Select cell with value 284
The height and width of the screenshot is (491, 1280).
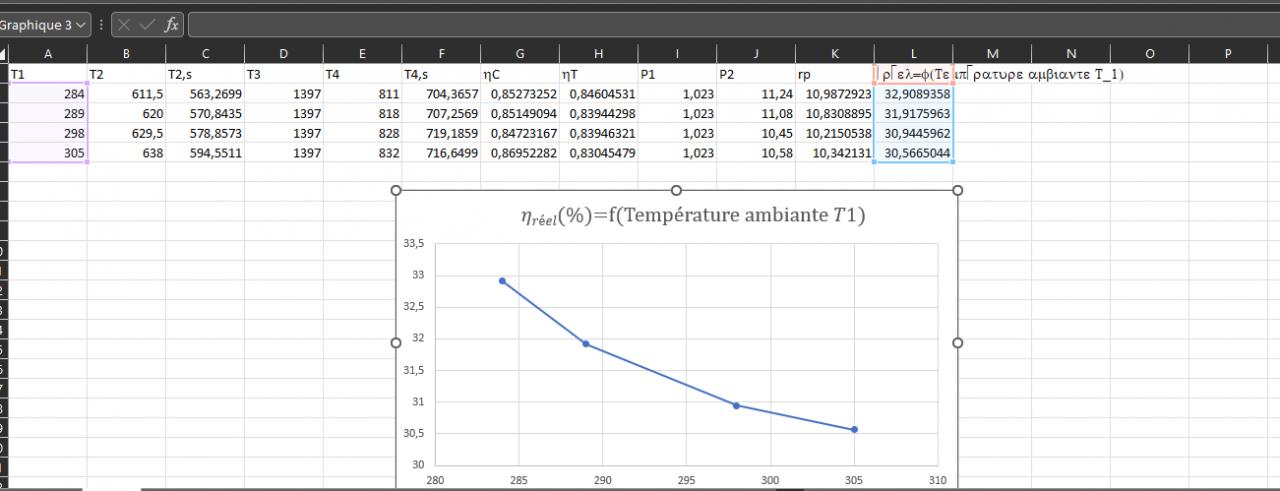pos(48,94)
